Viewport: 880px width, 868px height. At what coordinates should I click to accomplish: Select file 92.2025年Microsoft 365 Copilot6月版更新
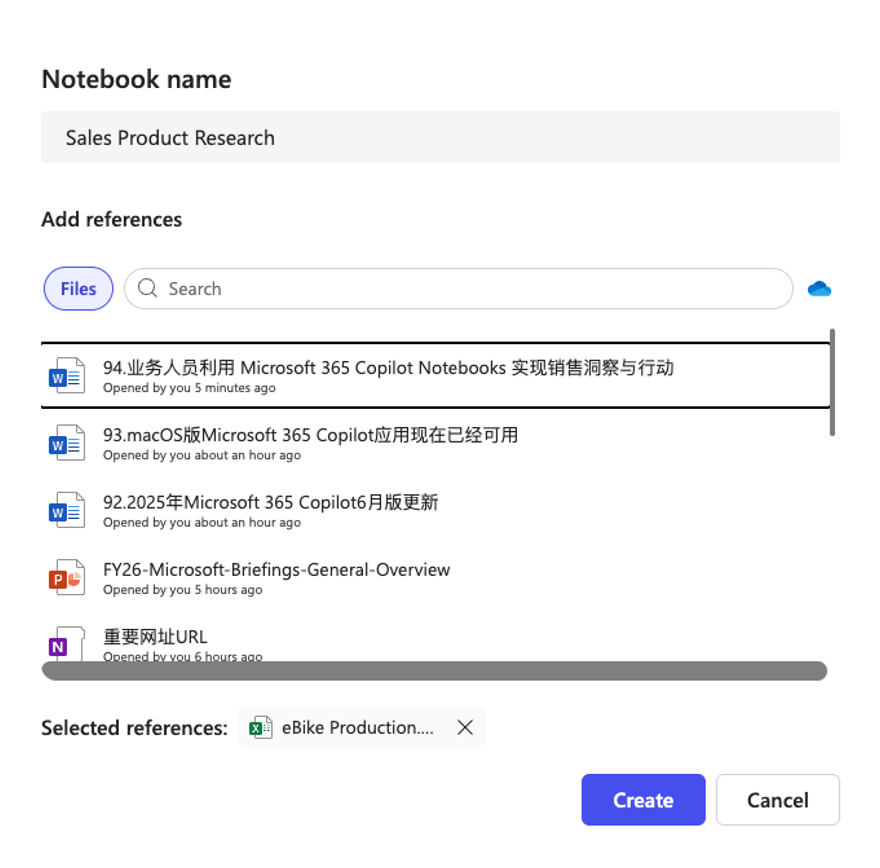(436, 510)
